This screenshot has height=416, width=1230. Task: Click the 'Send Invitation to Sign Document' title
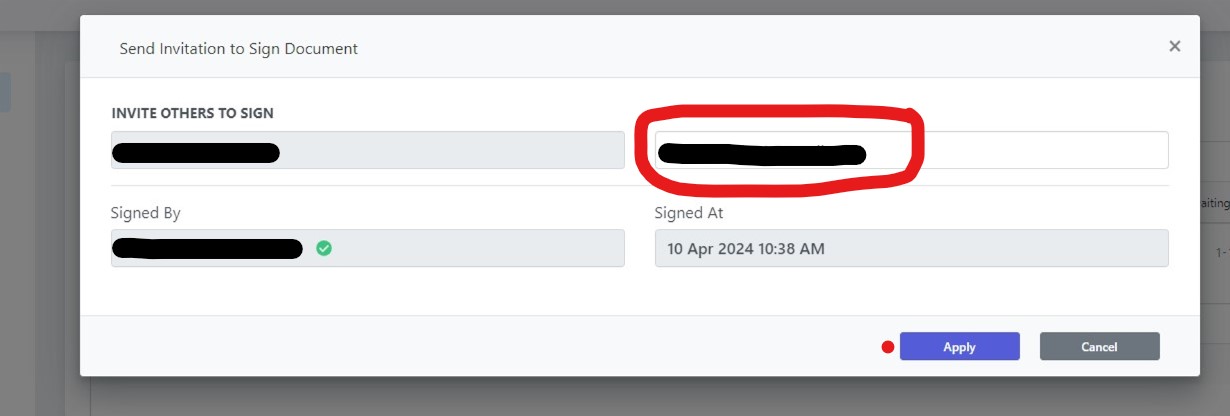(x=238, y=48)
